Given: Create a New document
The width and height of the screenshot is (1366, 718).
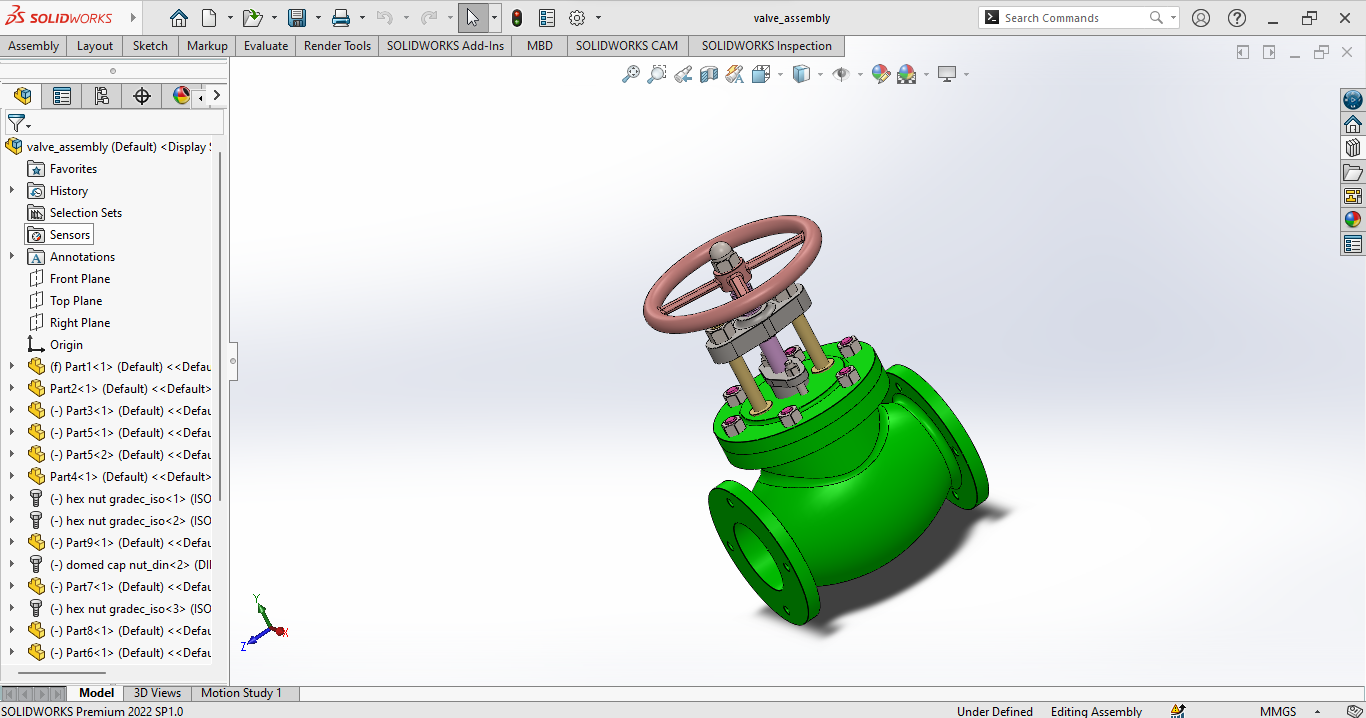Looking at the screenshot, I should tap(209, 18).
